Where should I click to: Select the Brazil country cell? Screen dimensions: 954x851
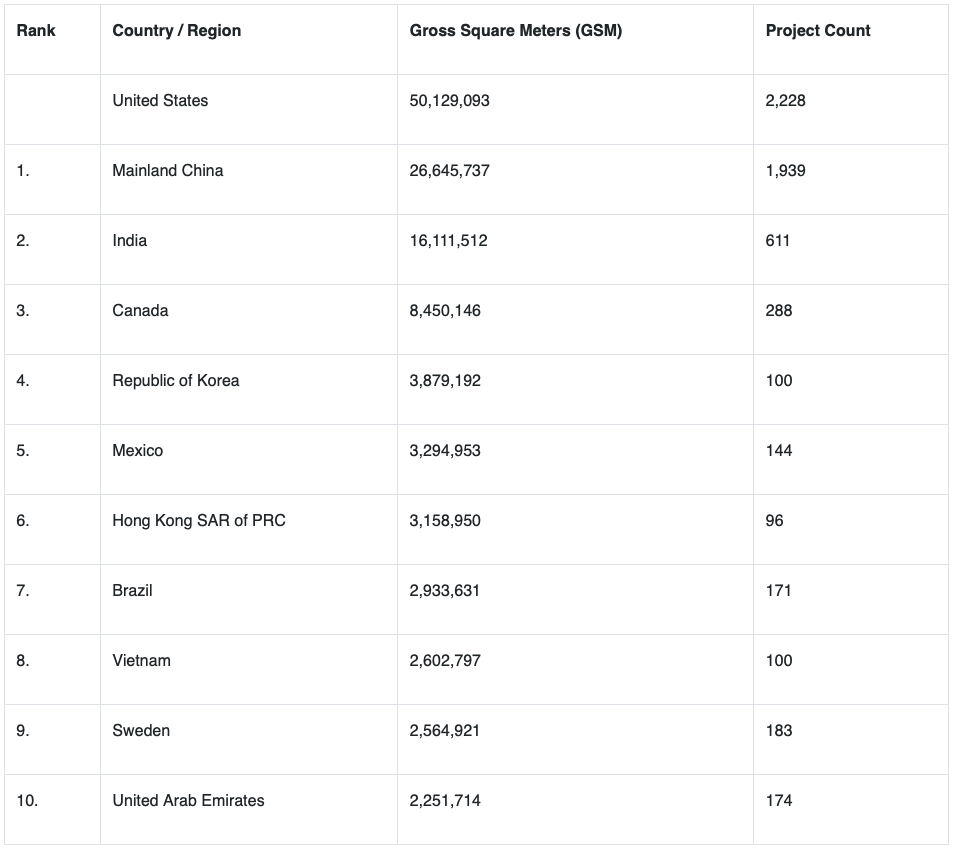132,590
